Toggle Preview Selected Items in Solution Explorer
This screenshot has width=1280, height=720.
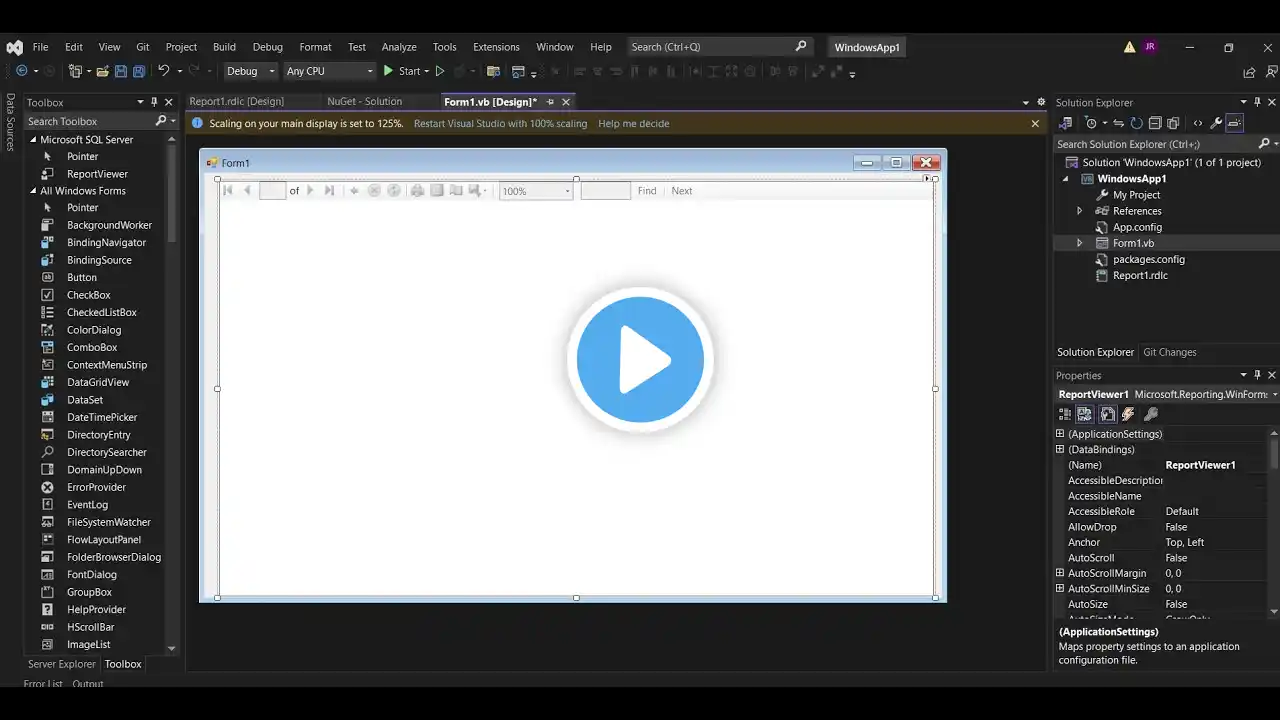(1235, 123)
